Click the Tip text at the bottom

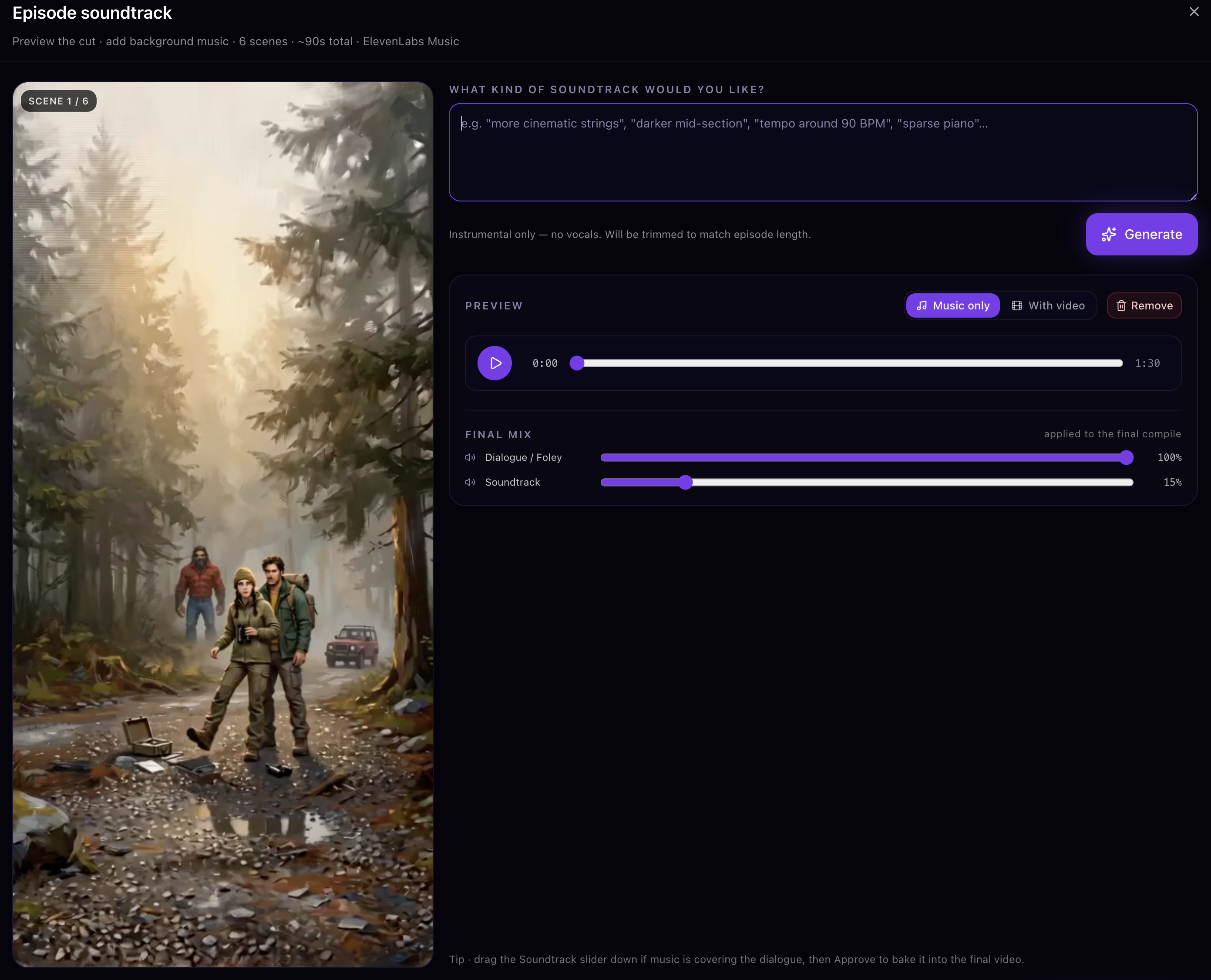[x=736, y=959]
